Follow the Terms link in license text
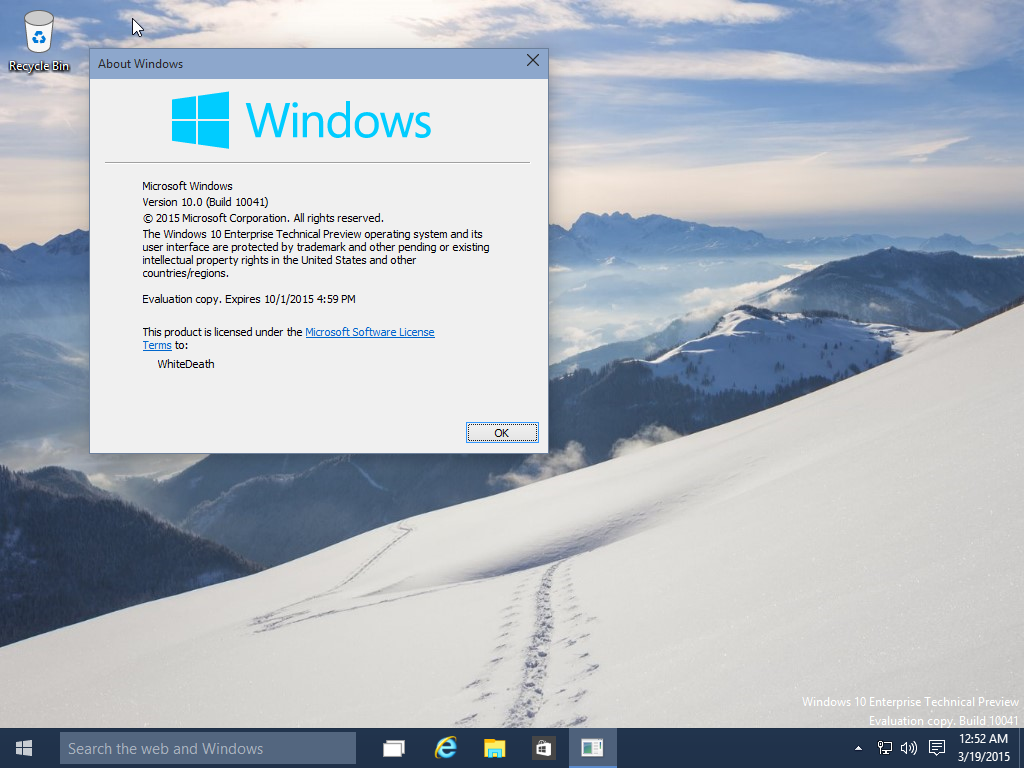Screen dimensions: 1024x768 (157, 345)
